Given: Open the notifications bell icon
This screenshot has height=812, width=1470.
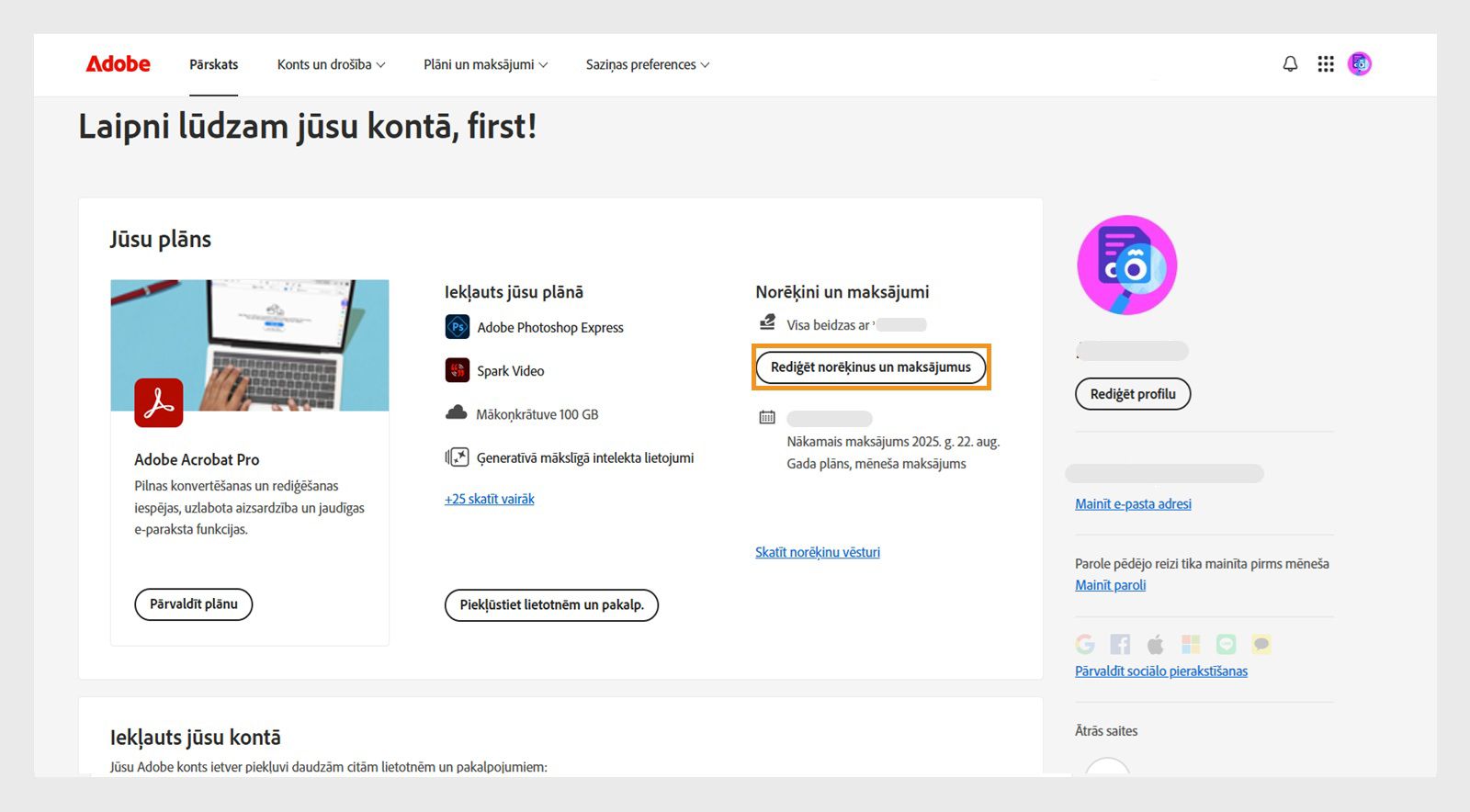Looking at the screenshot, I should [x=1290, y=63].
